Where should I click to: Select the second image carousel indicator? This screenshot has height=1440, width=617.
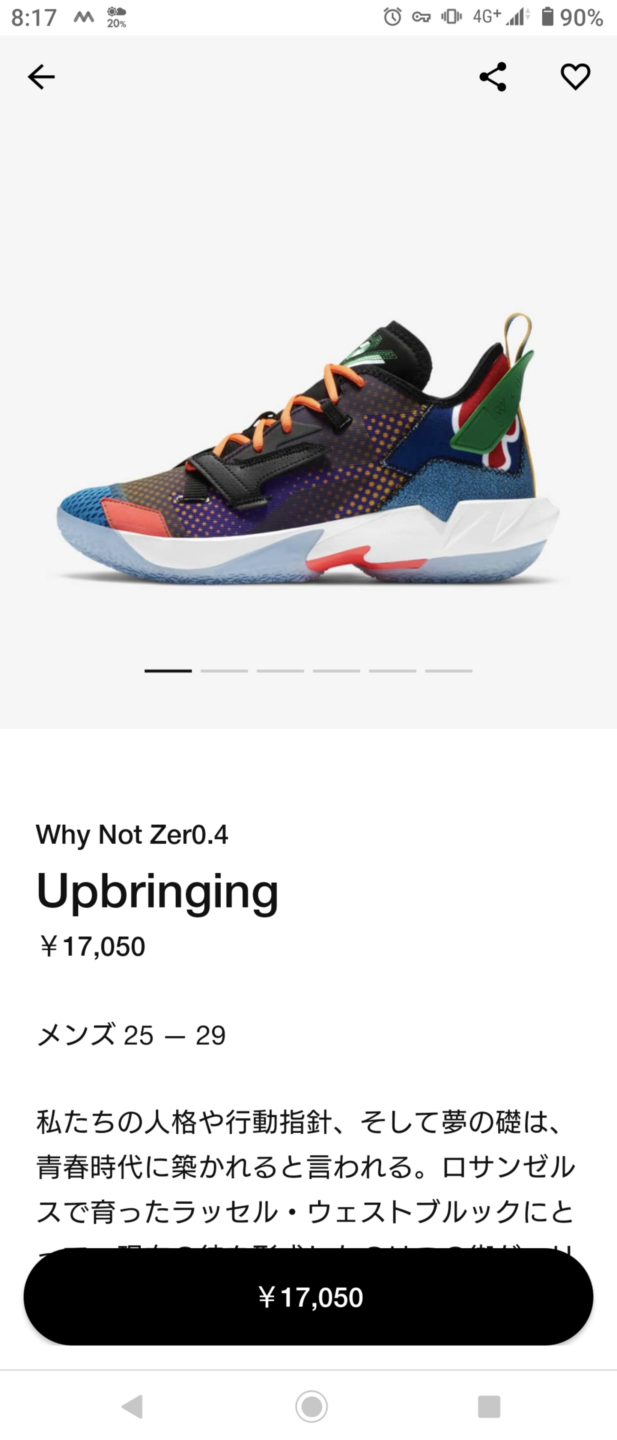point(224,671)
